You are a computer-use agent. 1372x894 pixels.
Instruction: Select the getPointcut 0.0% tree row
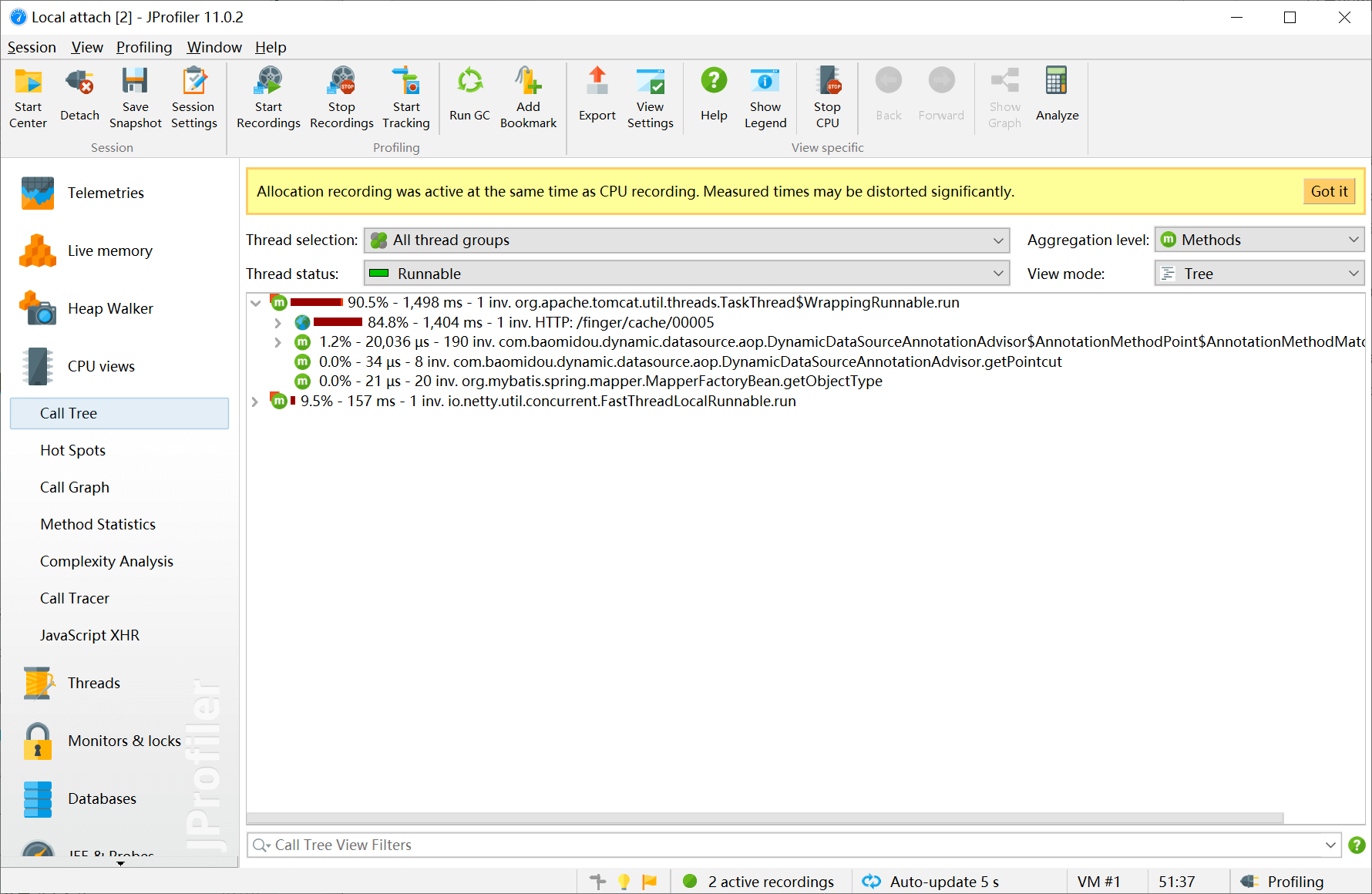coord(678,362)
